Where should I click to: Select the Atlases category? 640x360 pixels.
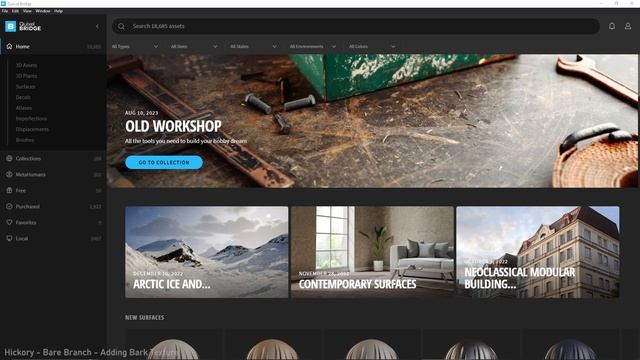tap(24, 108)
